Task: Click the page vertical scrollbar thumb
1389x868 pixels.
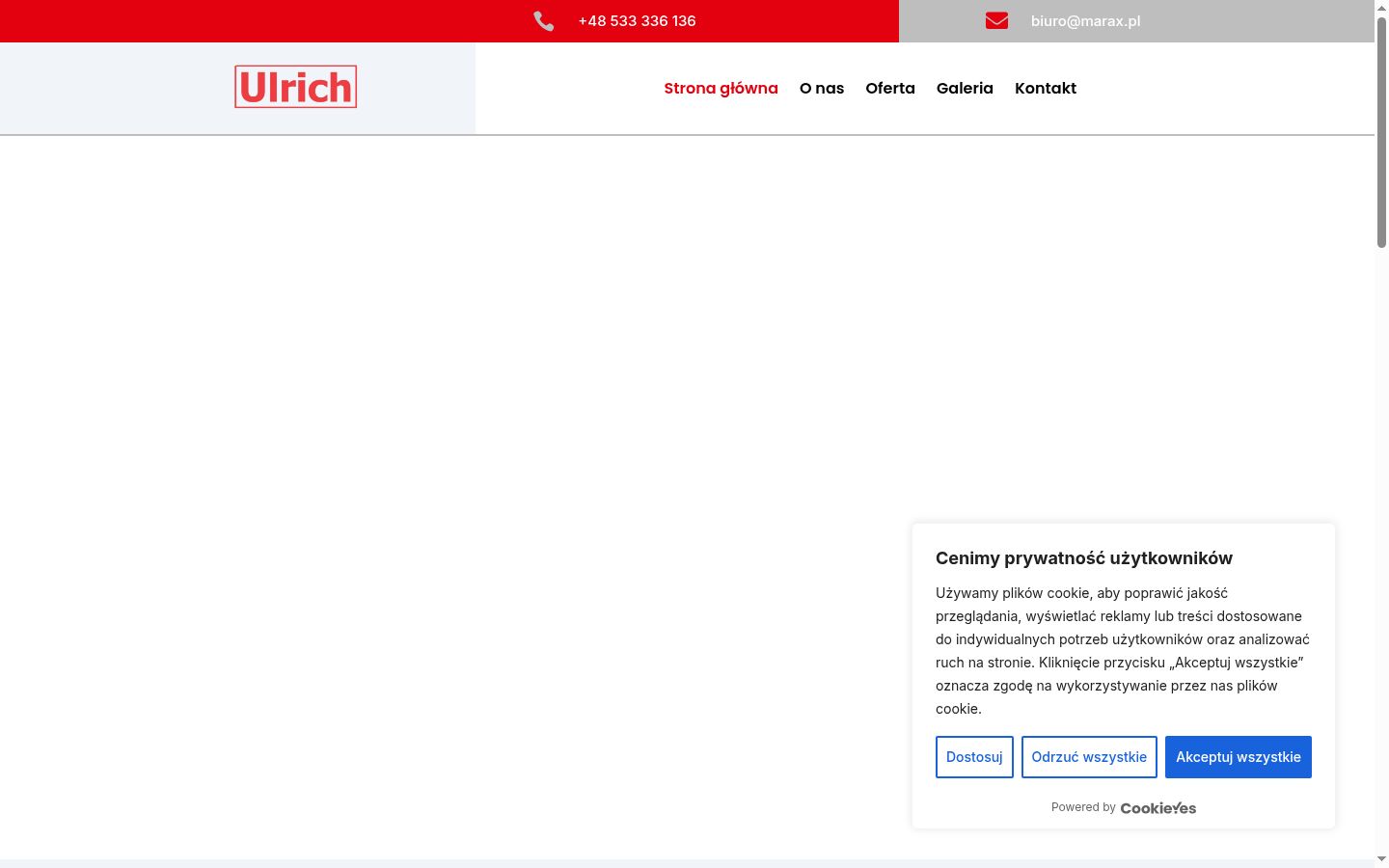Action: pos(1381,132)
